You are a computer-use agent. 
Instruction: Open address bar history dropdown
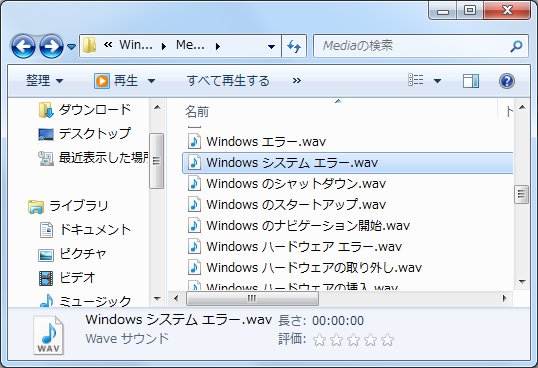(x=271, y=46)
